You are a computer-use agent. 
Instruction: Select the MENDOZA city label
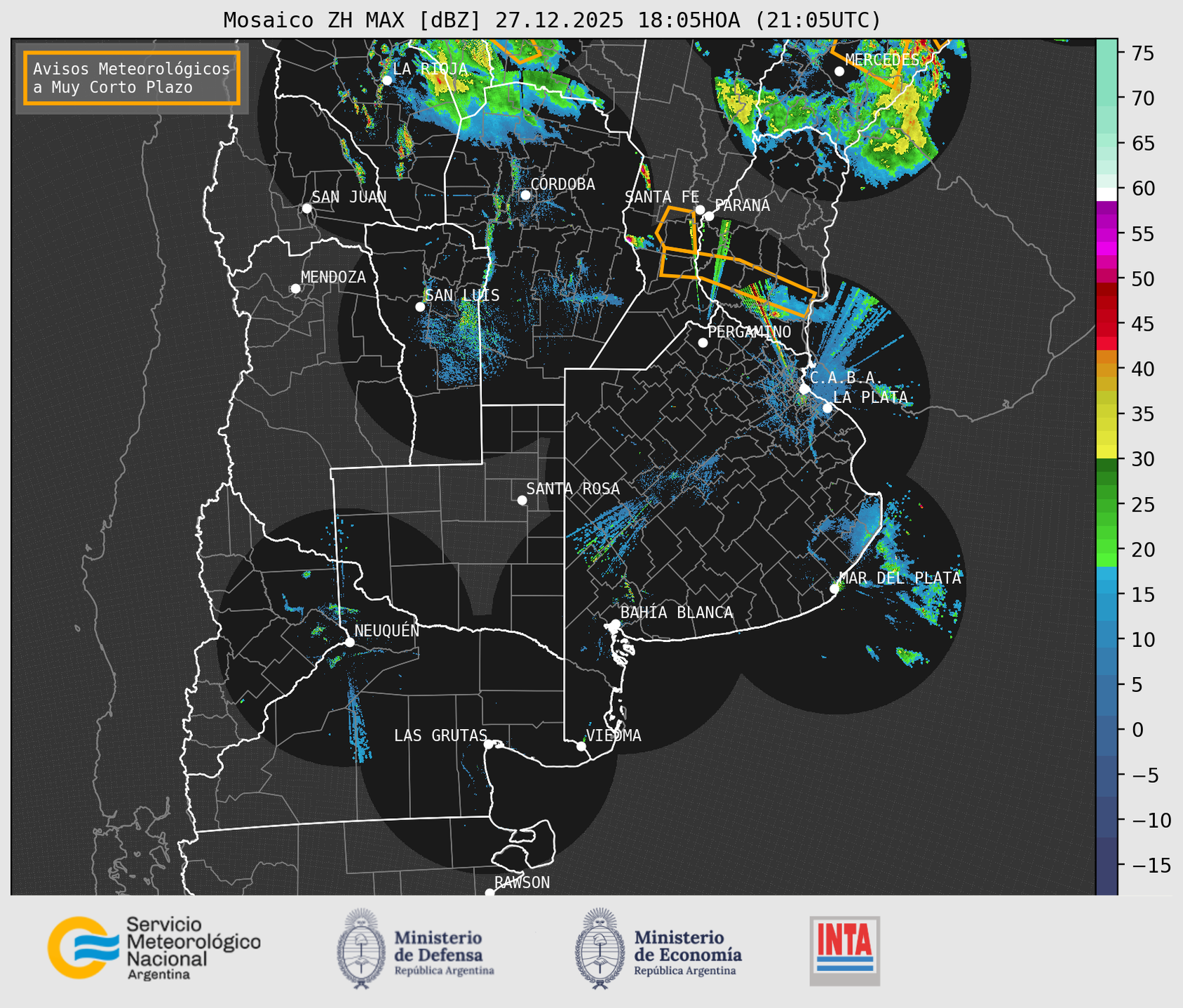click(x=333, y=278)
